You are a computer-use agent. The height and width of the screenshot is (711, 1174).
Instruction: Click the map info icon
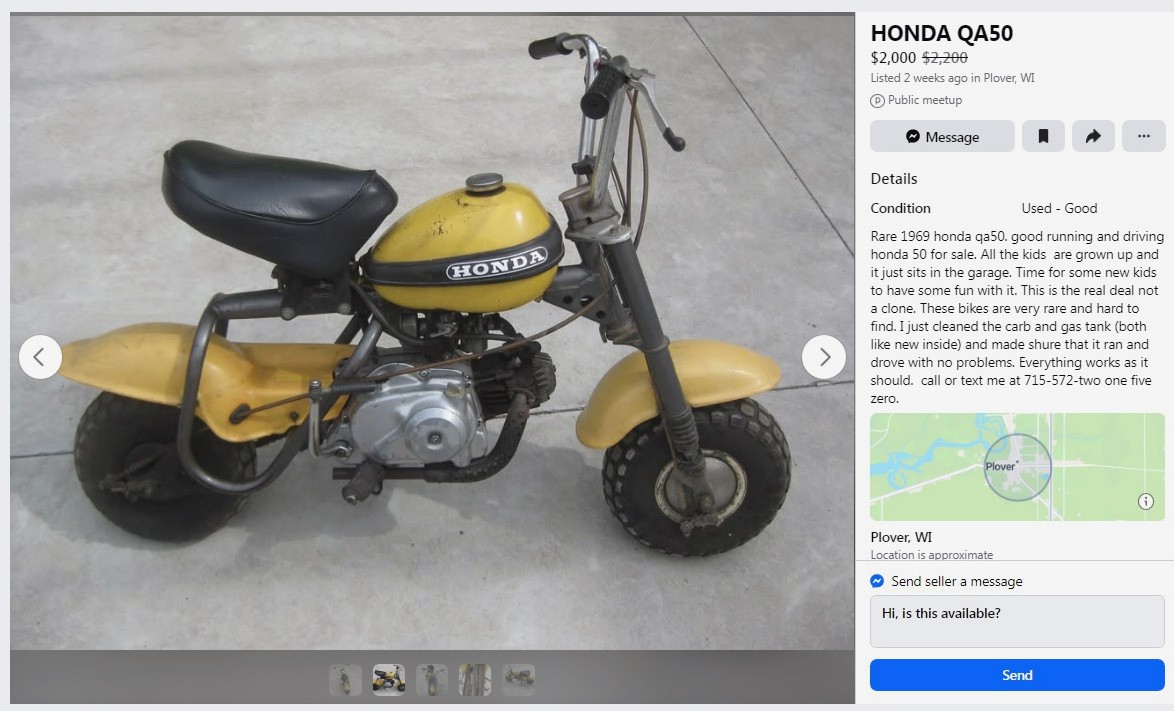[x=1146, y=501]
